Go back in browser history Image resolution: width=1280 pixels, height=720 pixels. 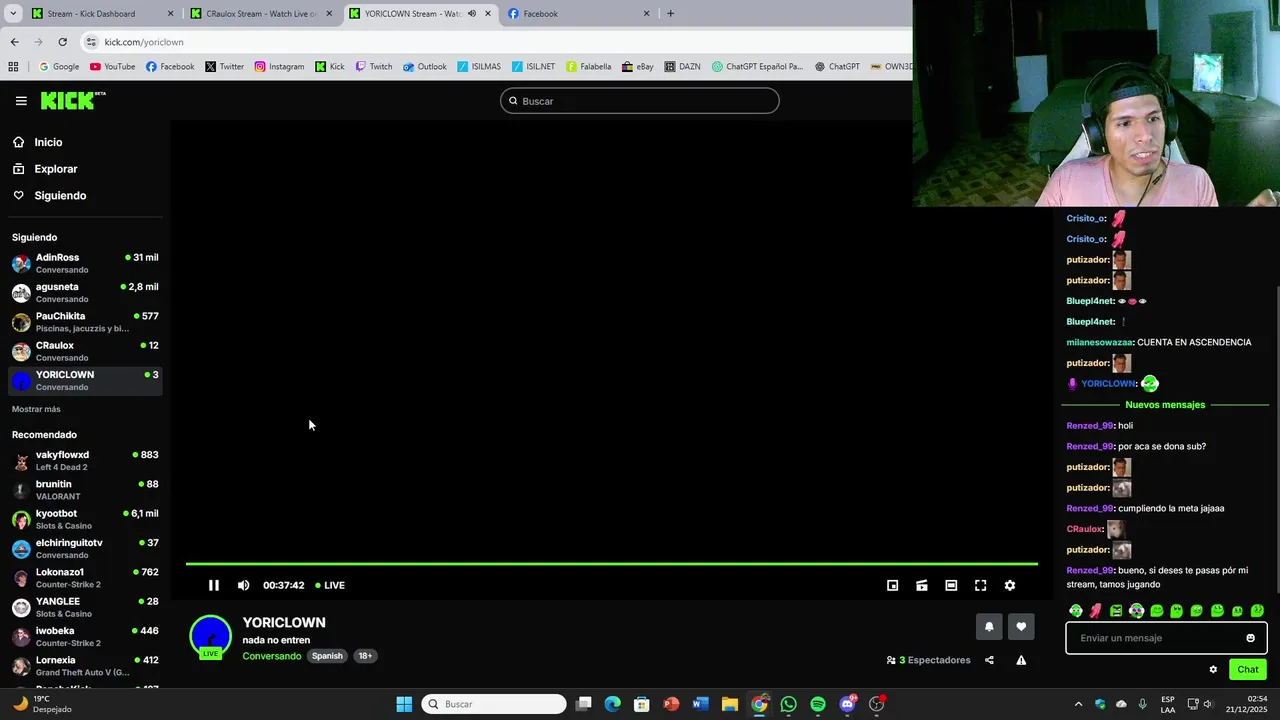14,42
